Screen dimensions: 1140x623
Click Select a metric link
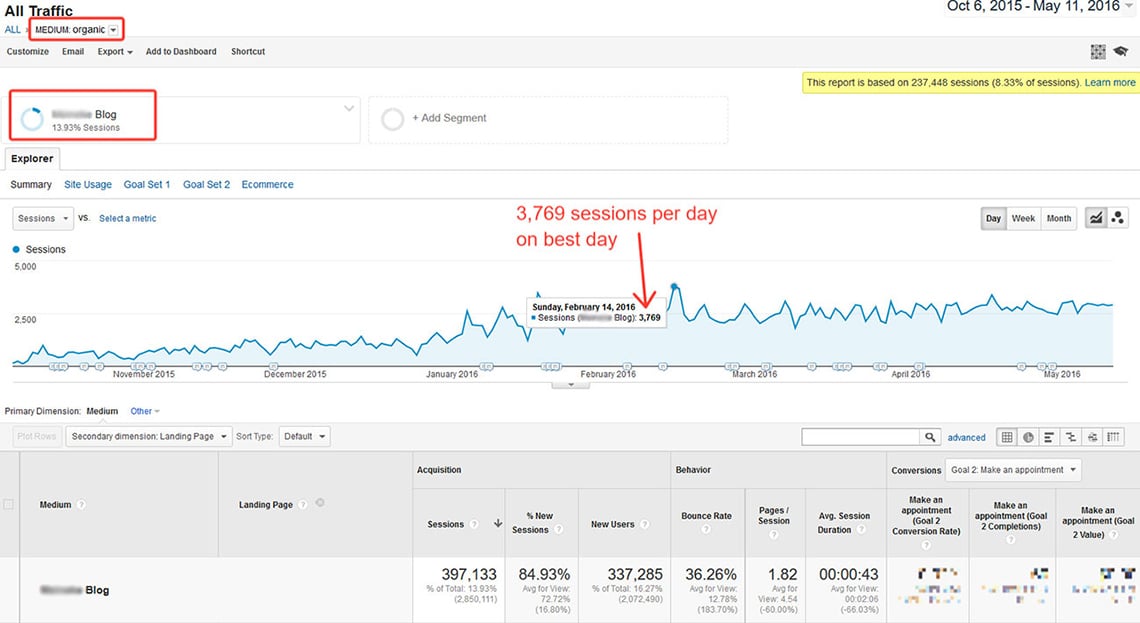pos(127,218)
